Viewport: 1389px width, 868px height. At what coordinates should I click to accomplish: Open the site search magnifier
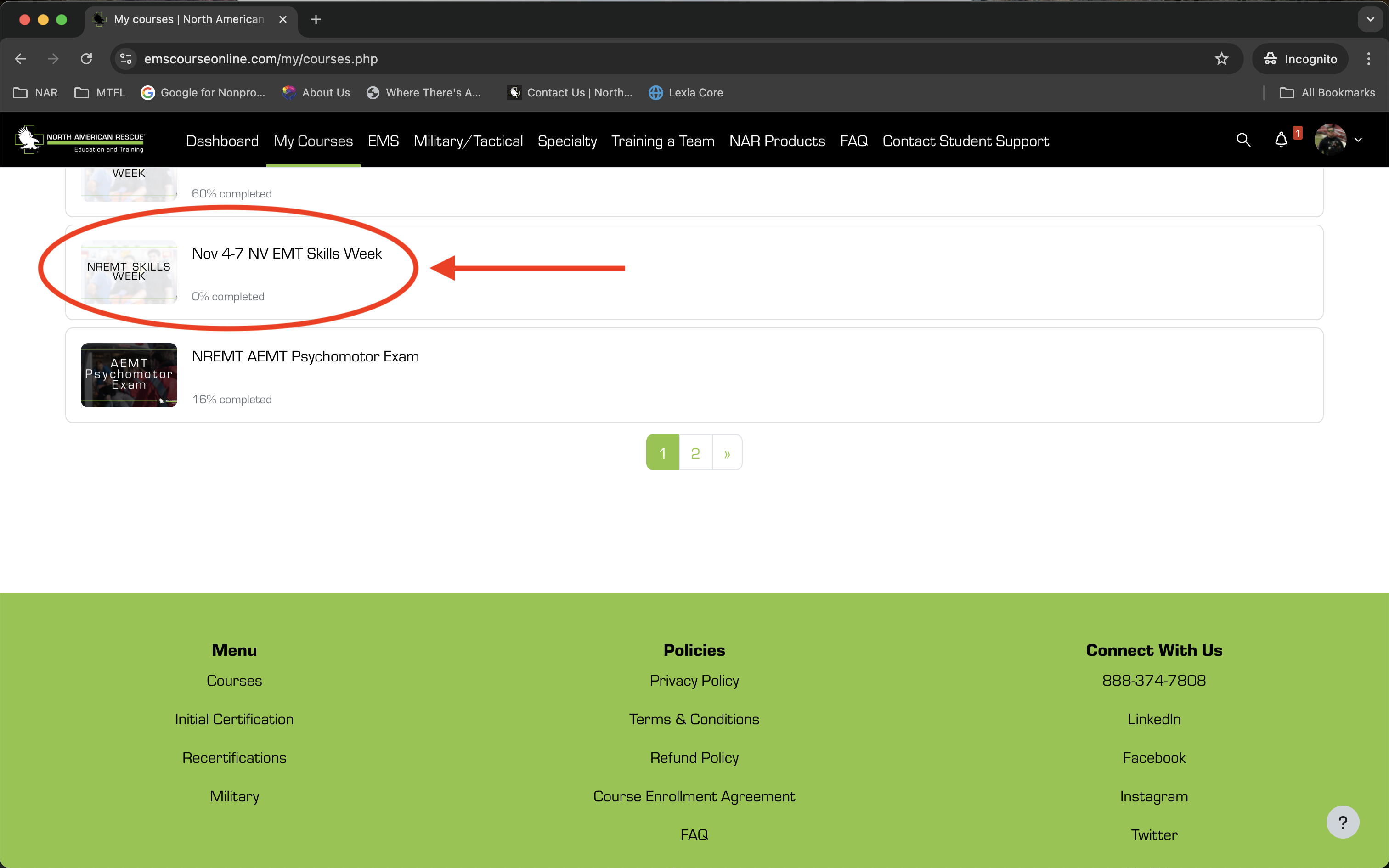point(1243,140)
